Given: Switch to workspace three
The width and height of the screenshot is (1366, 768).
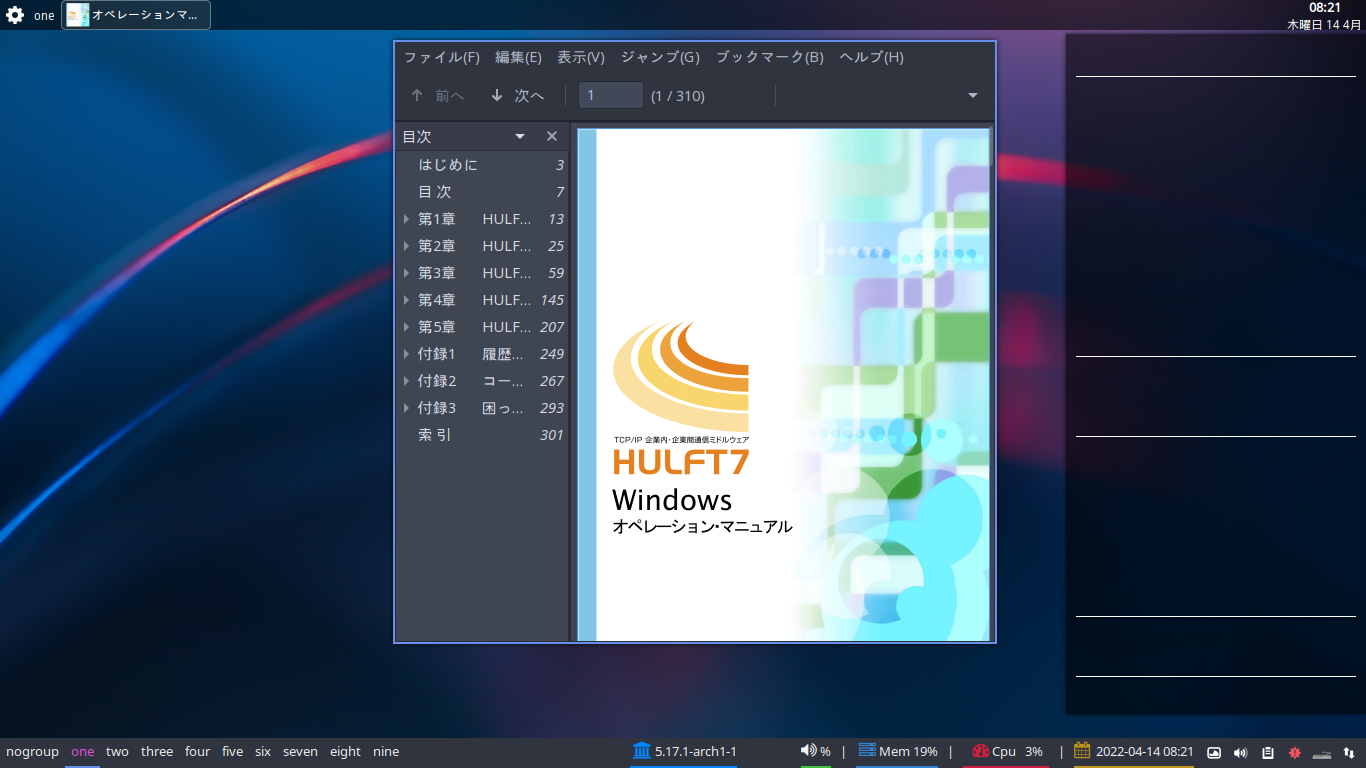Looking at the screenshot, I should [157, 751].
